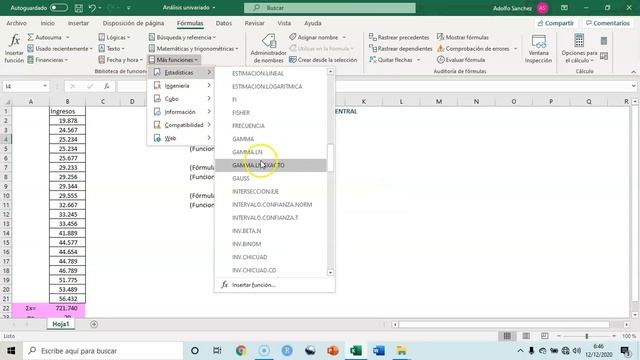Expand the Compatibilidad submenu
The height and width of the screenshot is (360, 640).
click(x=182, y=125)
